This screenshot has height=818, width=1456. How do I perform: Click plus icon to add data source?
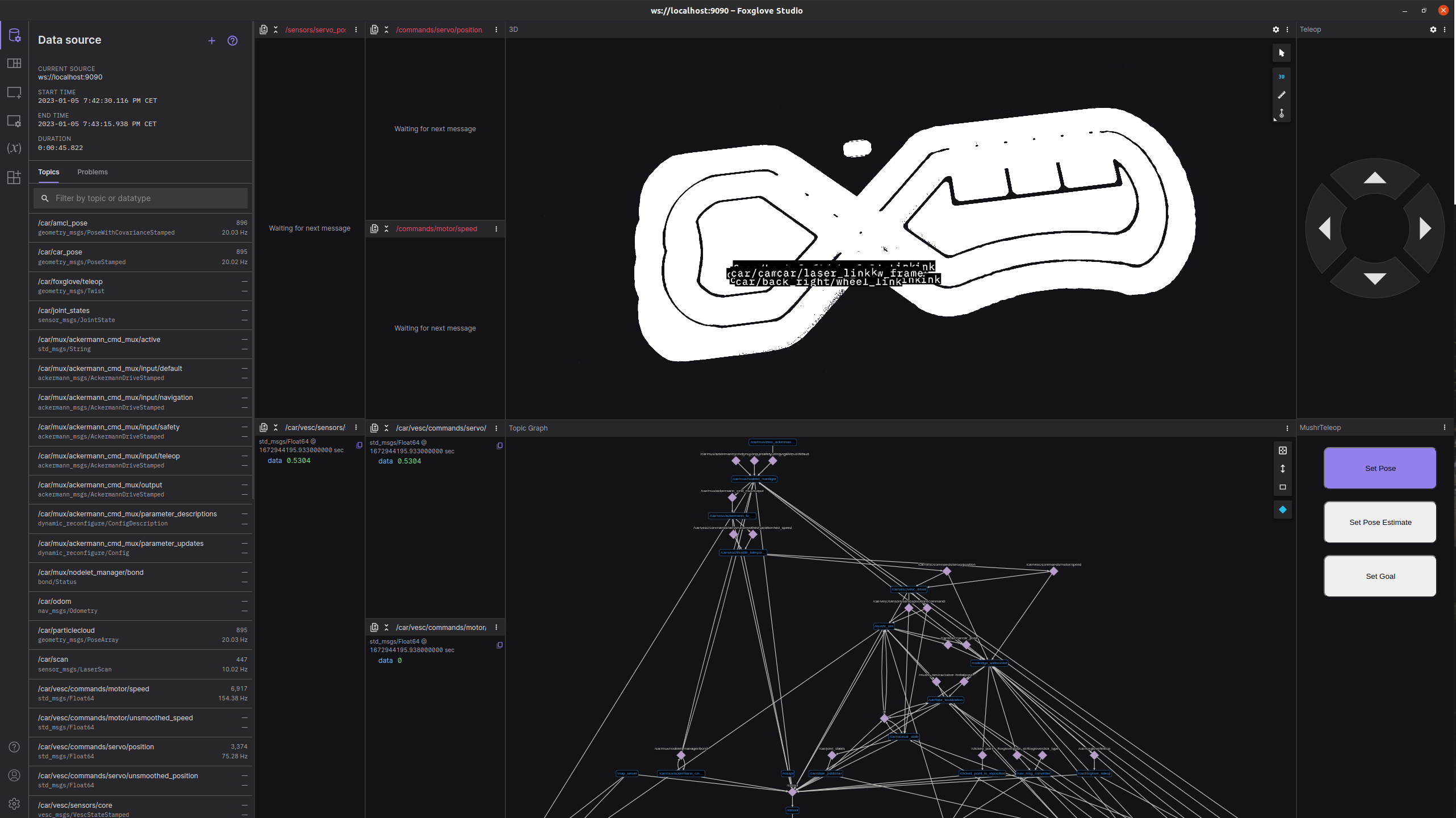pos(212,40)
